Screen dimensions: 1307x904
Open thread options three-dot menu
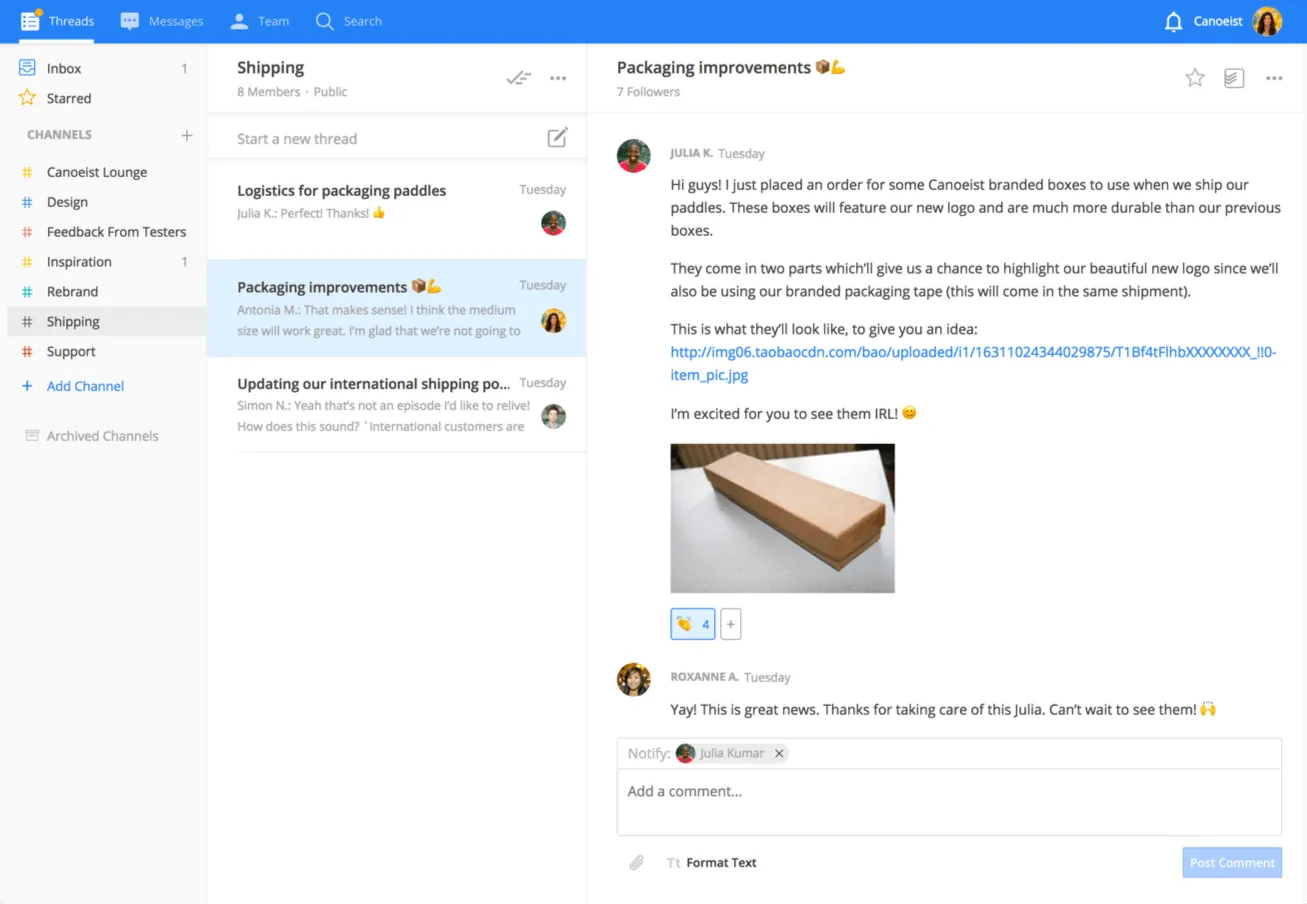1274,78
